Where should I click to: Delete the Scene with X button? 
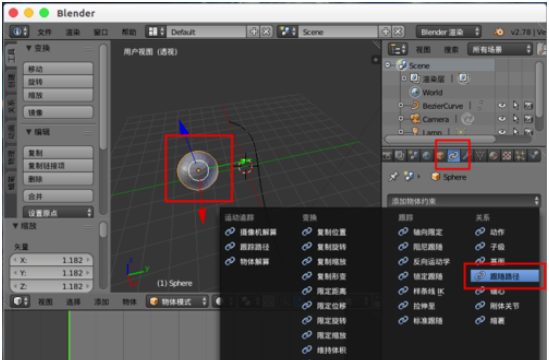[x=398, y=32]
